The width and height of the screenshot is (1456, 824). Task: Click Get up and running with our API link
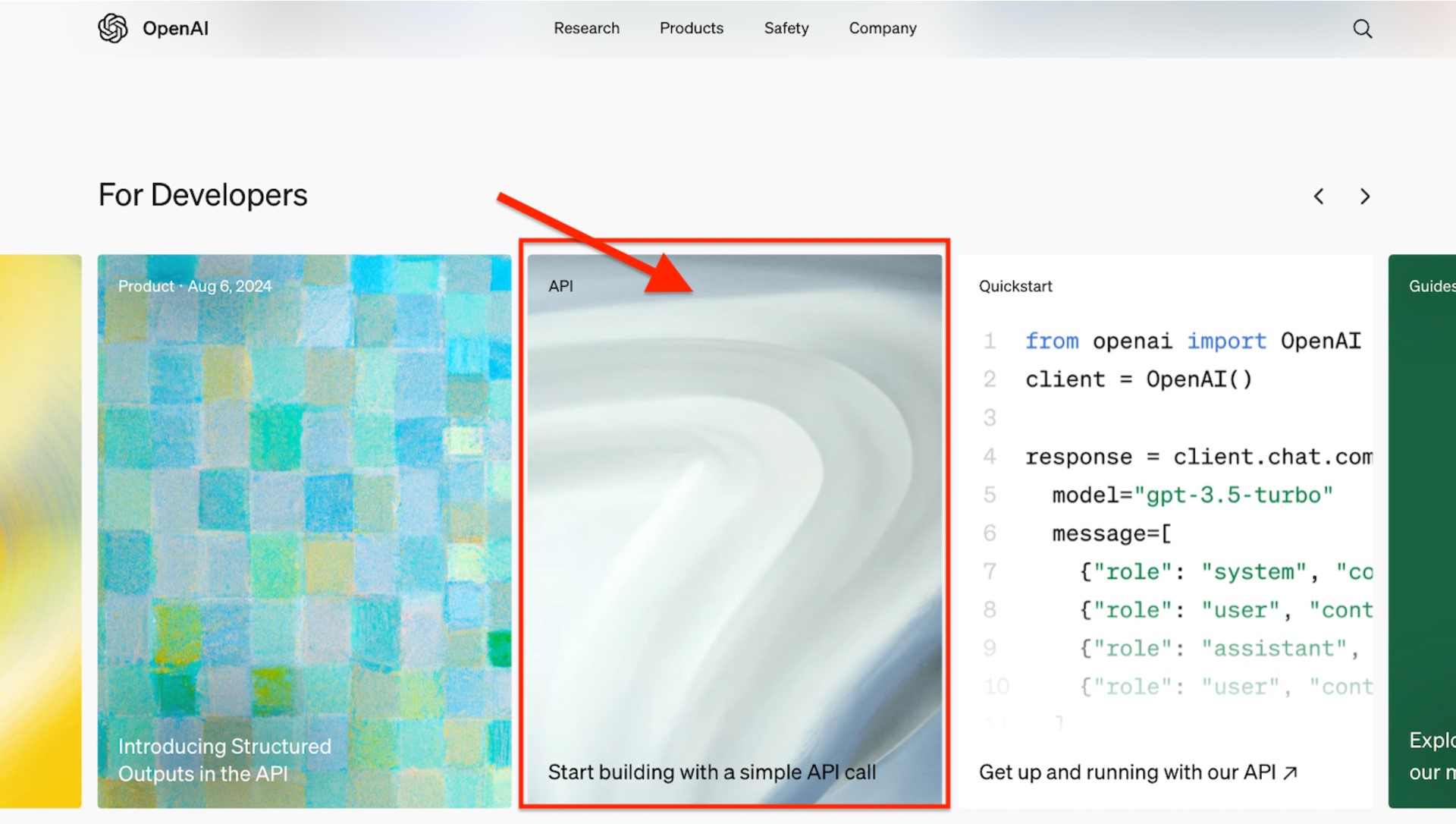tap(1137, 772)
